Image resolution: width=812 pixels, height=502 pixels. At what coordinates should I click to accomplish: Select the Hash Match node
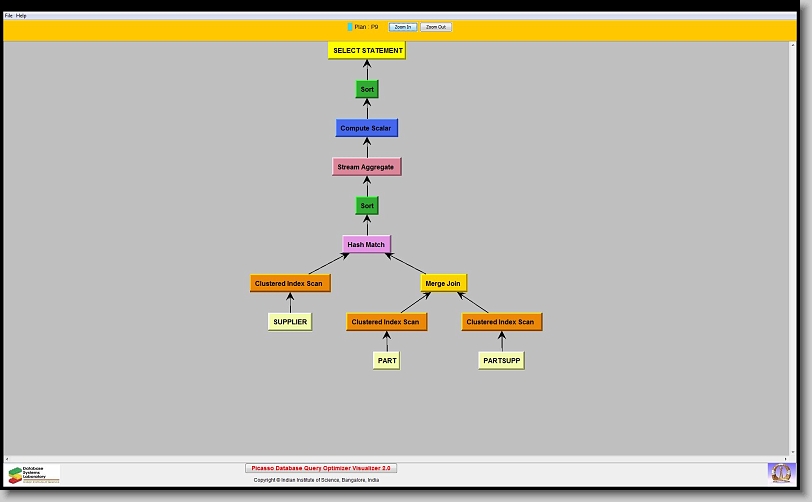point(366,244)
